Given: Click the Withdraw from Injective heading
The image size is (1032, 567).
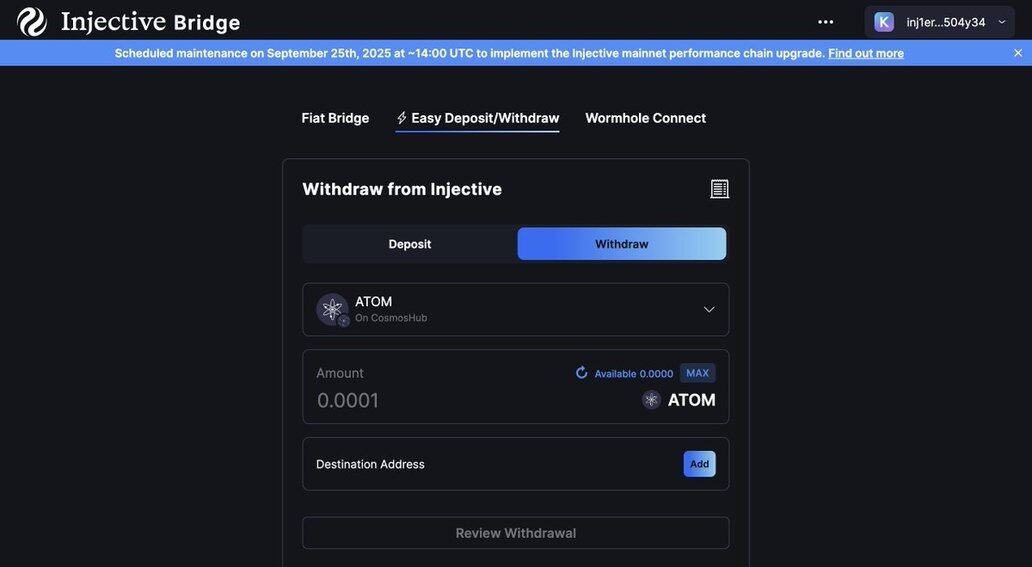Looking at the screenshot, I should pos(402,189).
